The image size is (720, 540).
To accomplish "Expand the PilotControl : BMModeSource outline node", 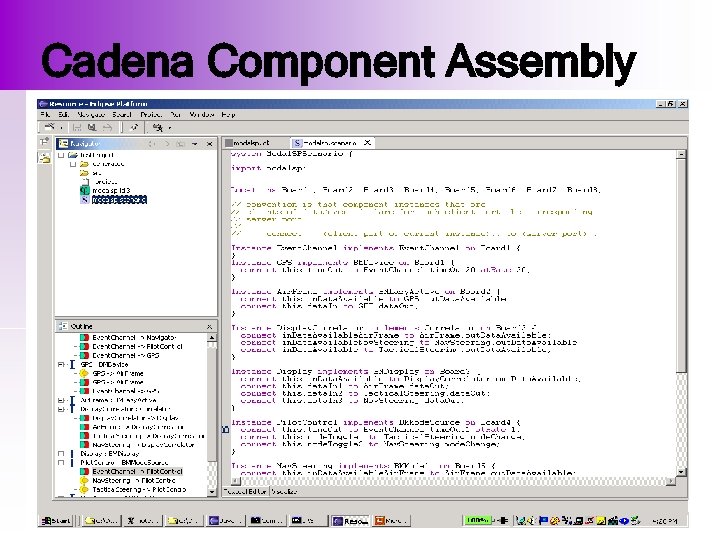I will point(61,463).
